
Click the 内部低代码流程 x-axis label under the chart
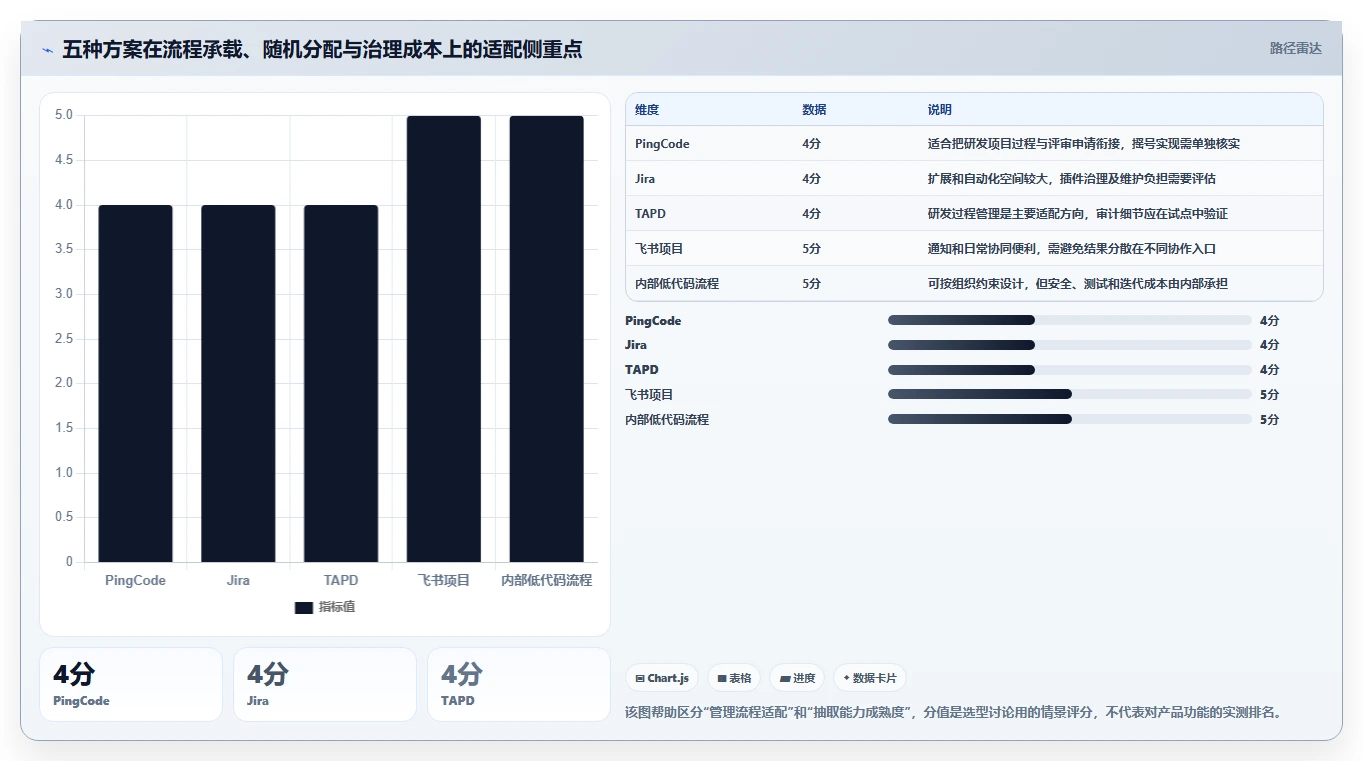click(547, 580)
